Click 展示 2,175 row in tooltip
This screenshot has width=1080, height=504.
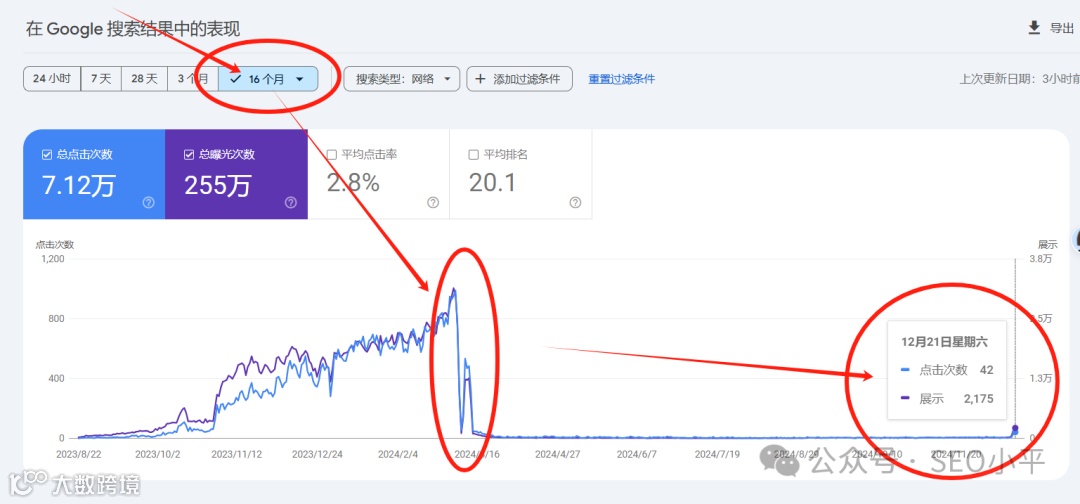point(947,398)
